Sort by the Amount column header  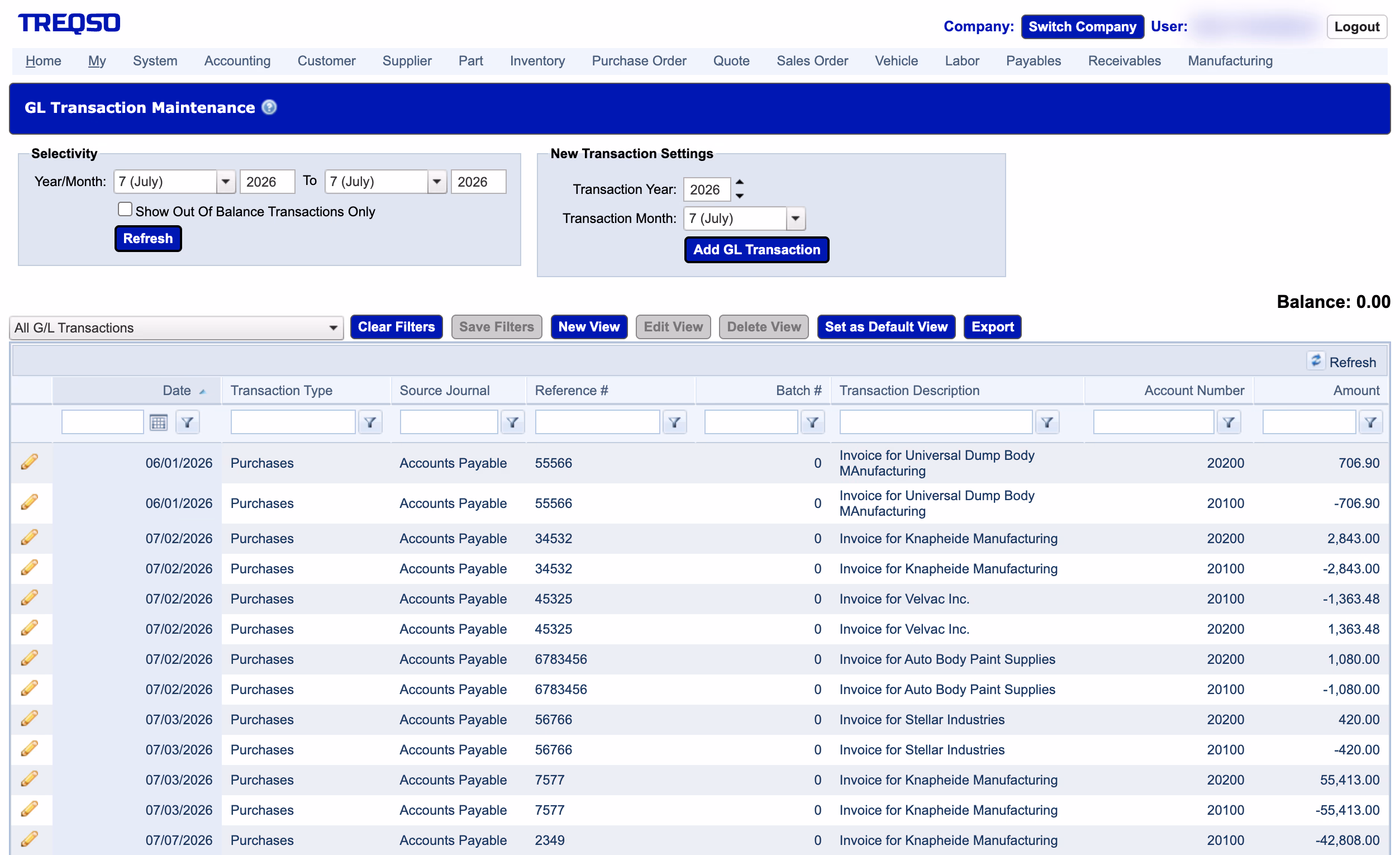[x=1356, y=391]
